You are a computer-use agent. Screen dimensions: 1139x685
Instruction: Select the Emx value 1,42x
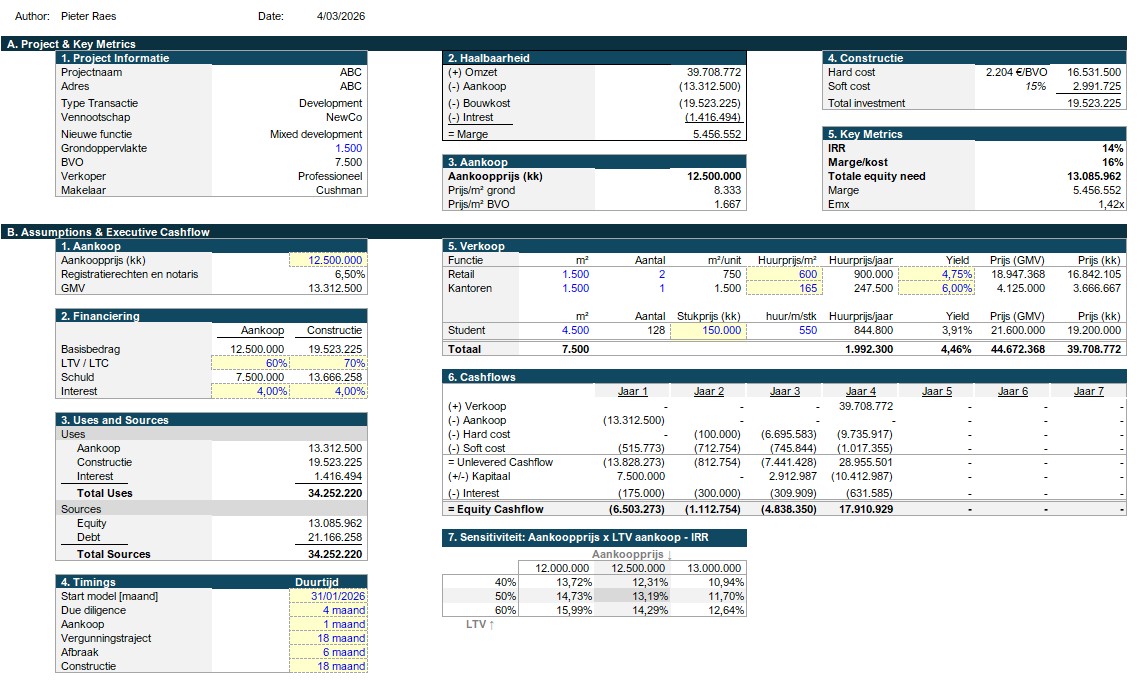tap(1111, 205)
